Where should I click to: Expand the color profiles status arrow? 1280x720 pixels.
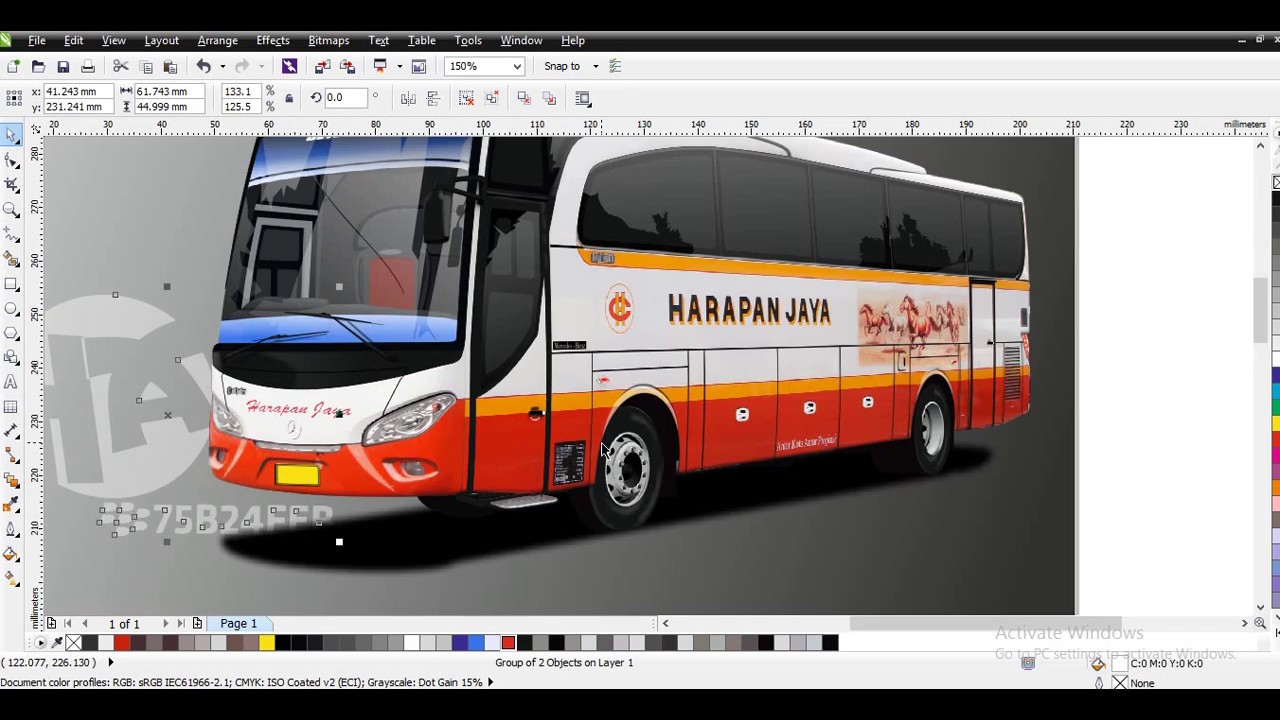[490, 682]
